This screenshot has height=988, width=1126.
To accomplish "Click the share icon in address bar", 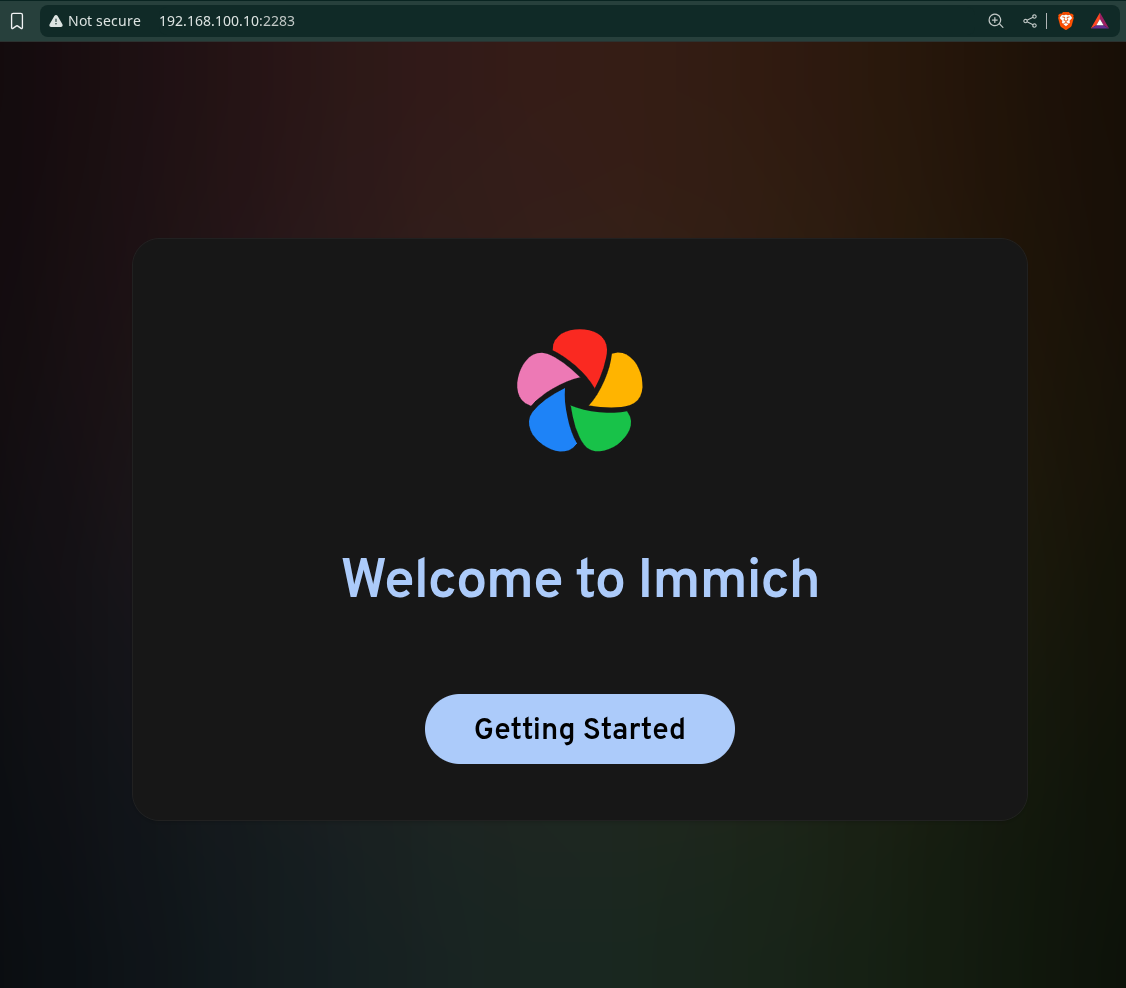I will 1029,21.
